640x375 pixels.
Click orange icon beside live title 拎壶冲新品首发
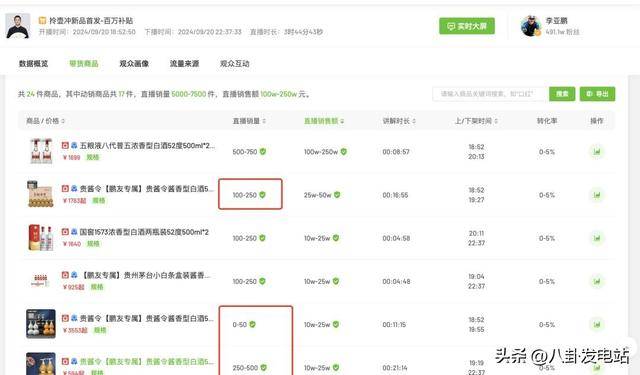click(x=42, y=20)
